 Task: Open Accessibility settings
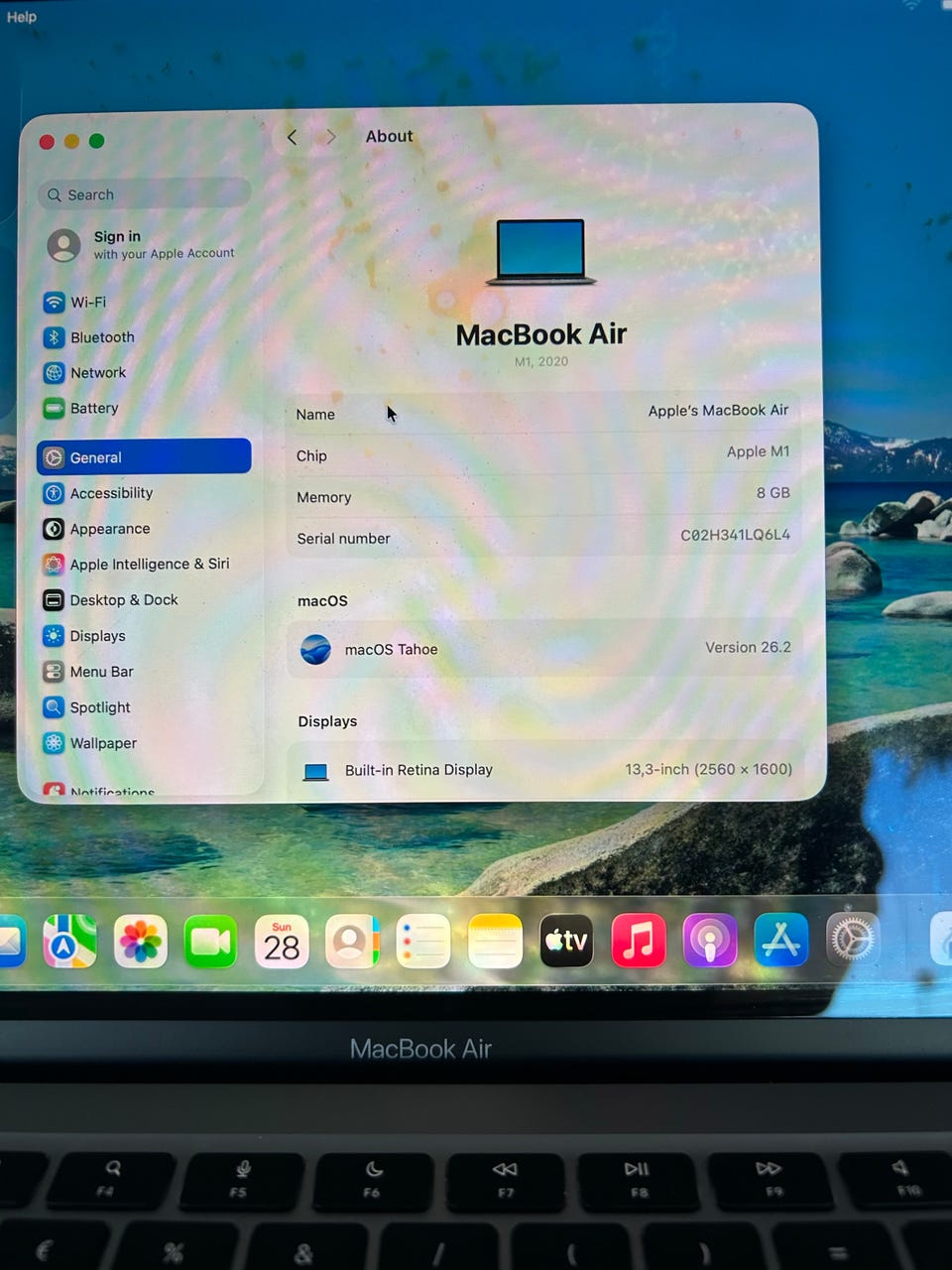tap(98, 493)
